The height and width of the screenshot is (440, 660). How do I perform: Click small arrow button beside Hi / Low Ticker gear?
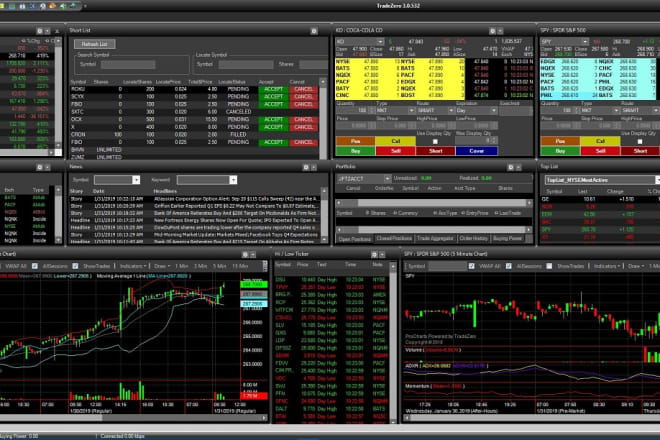pos(382,255)
